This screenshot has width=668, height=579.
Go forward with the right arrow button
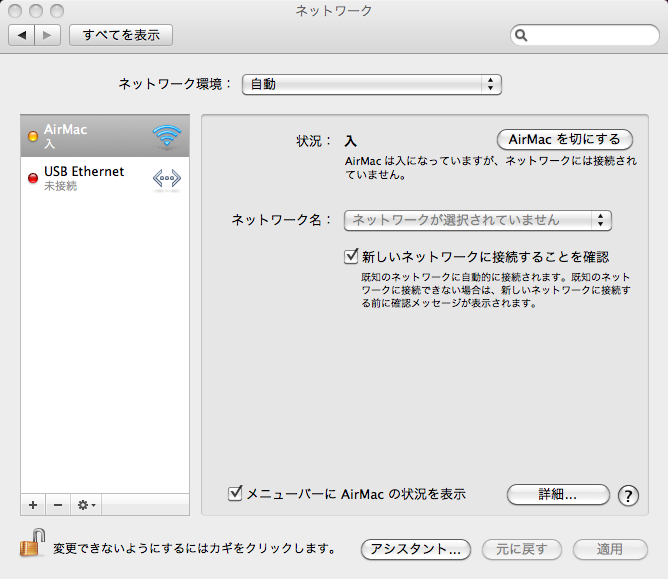(47, 35)
